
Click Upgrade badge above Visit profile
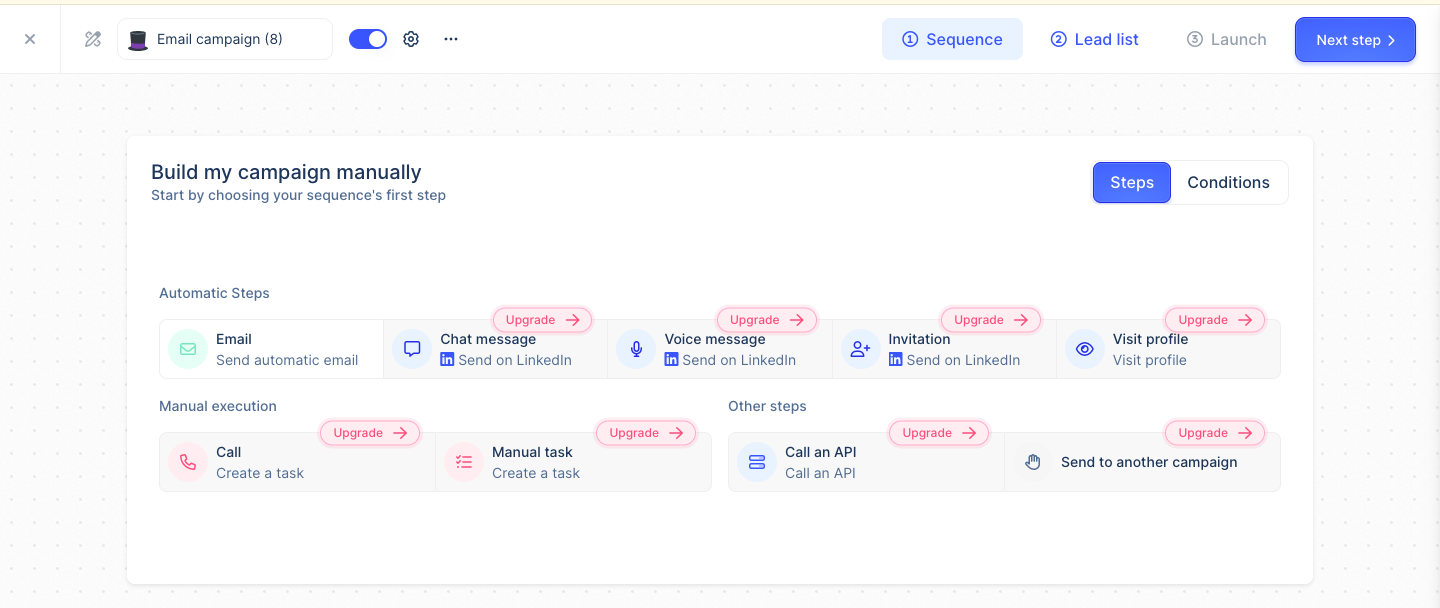pyautogui.click(x=1215, y=320)
